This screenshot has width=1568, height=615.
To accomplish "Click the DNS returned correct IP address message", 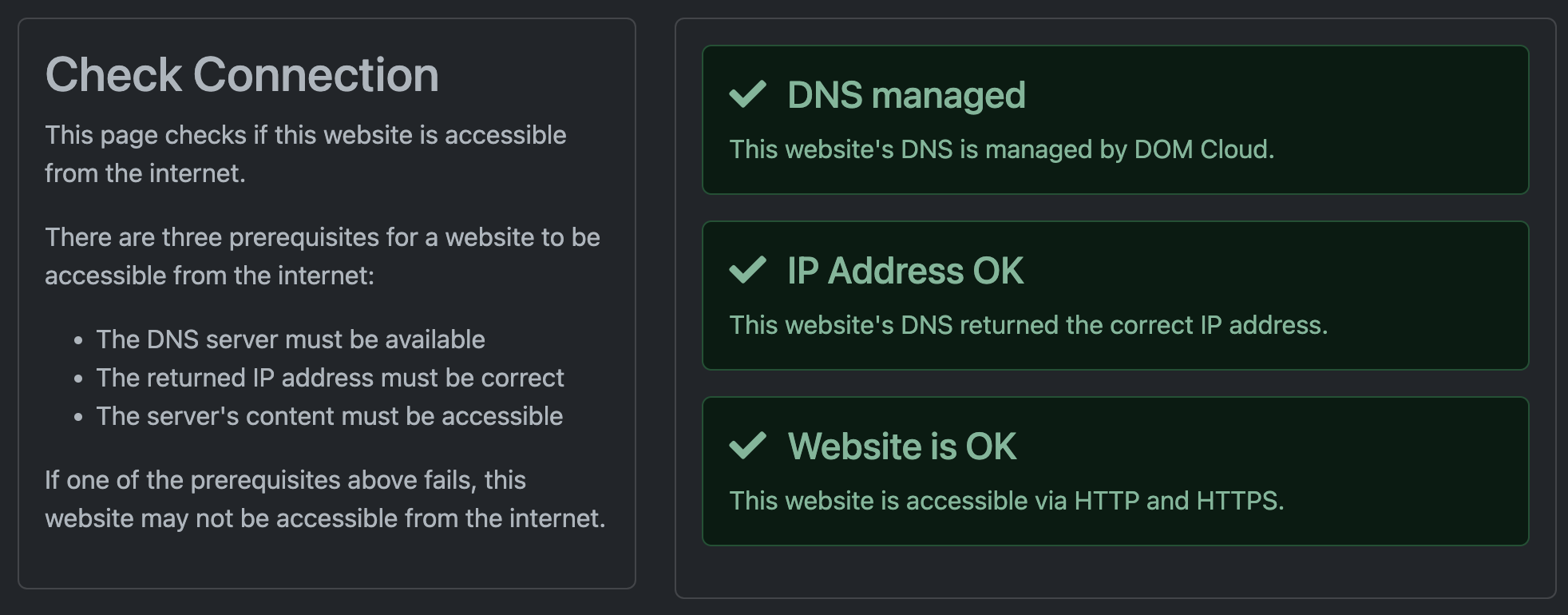I will coord(1028,325).
